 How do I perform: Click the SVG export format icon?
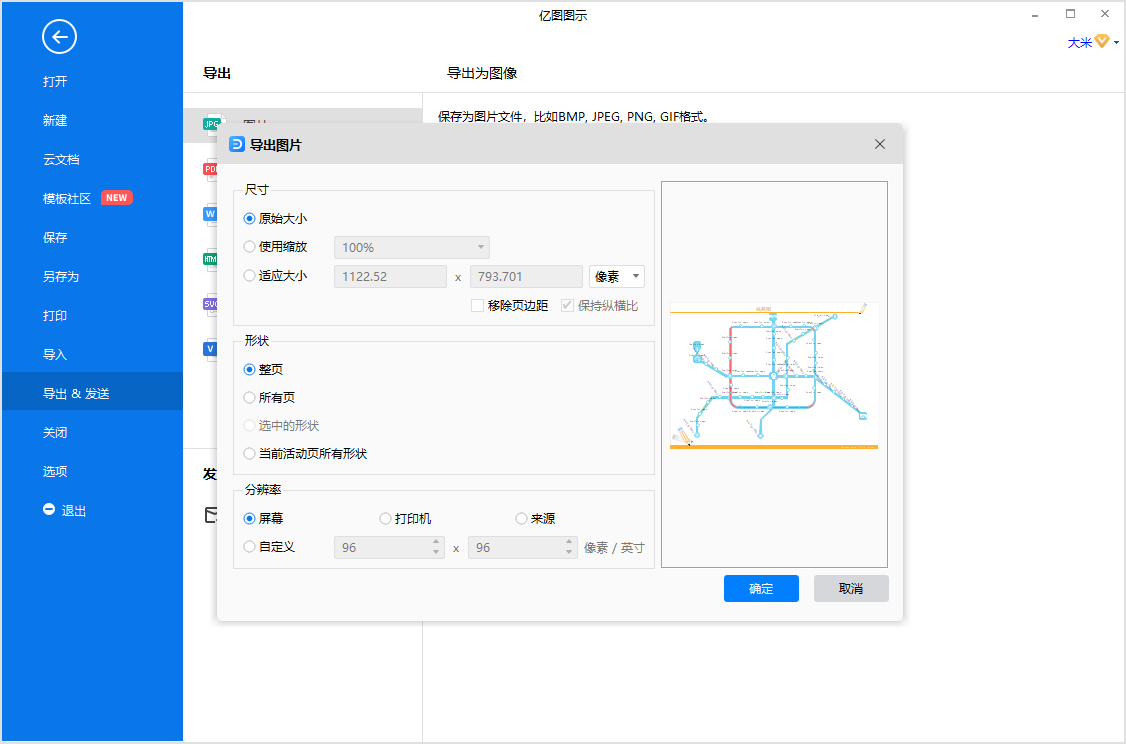click(210, 303)
